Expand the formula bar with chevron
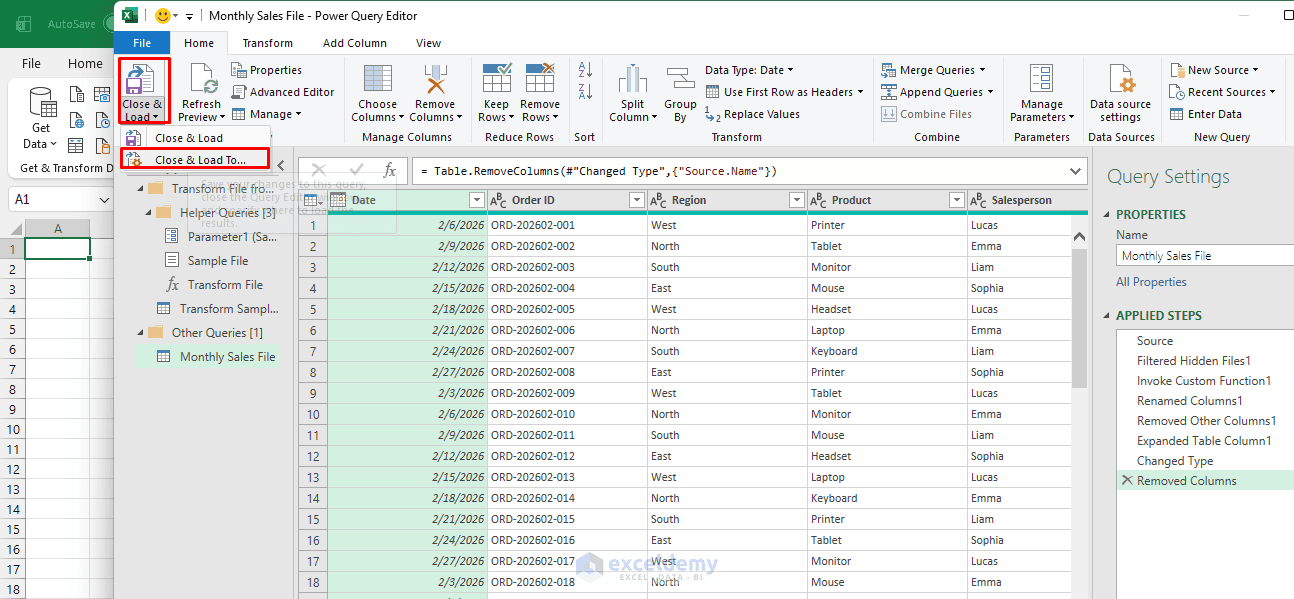1294x599 pixels. coord(1076,171)
